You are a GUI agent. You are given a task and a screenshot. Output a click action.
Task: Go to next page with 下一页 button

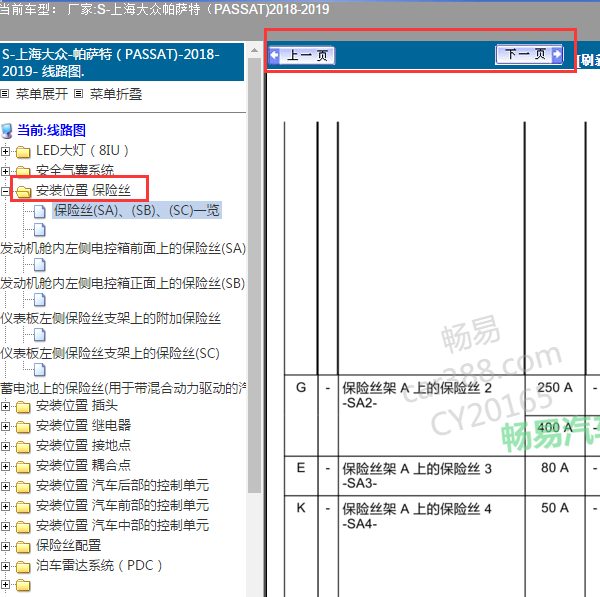[x=529, y=54]
